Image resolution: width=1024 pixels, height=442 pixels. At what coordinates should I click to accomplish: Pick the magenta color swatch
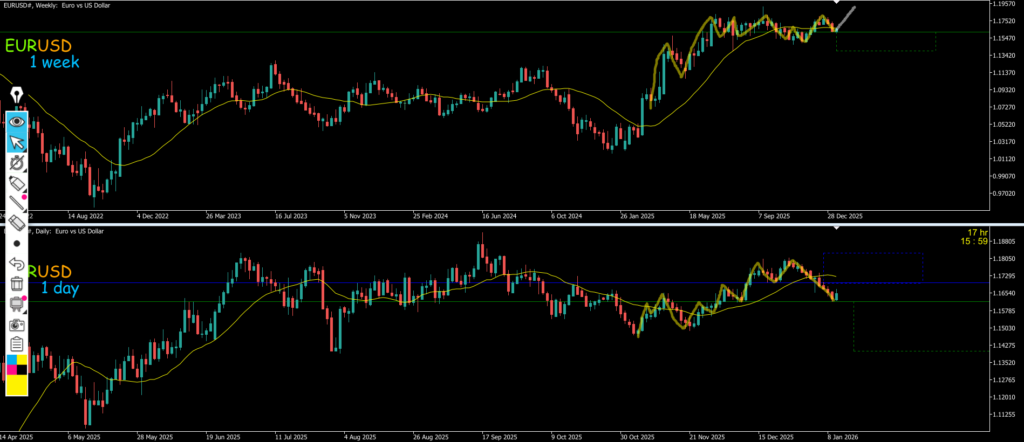click(11, 371)
